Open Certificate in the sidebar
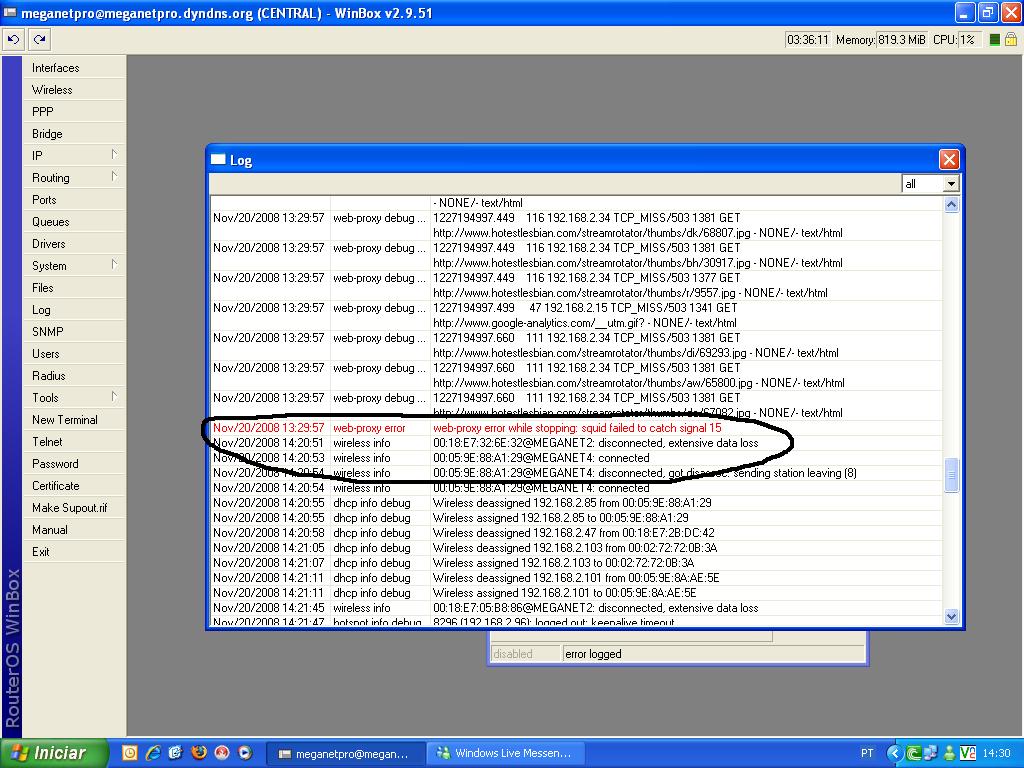 [x=74, y=486]
